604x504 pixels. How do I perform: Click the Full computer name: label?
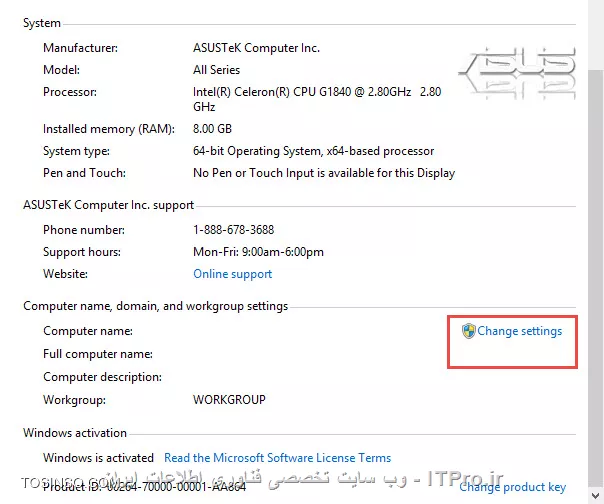[98, 354]
